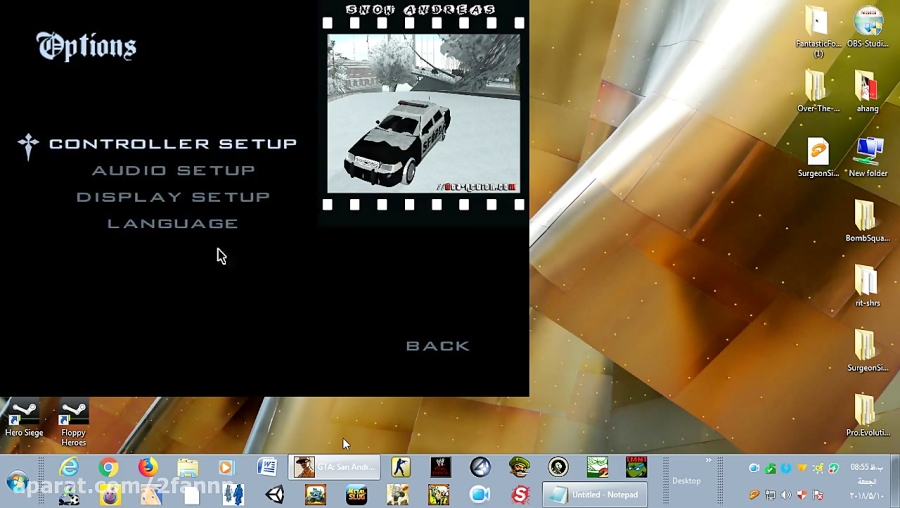900x508 pixels.
Task: Select the Pro.Evoluti... desktop folder
Action: pyautogui.click(x=867, y=416)
